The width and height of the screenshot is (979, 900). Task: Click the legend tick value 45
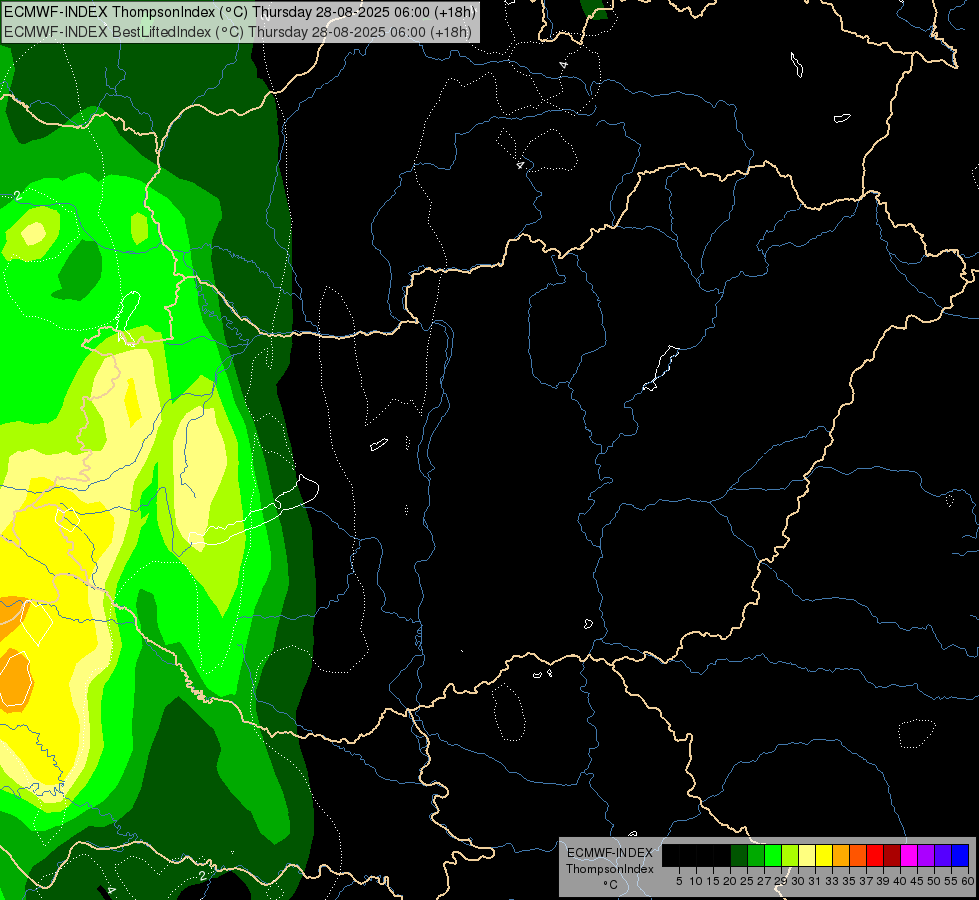(917, 881)
